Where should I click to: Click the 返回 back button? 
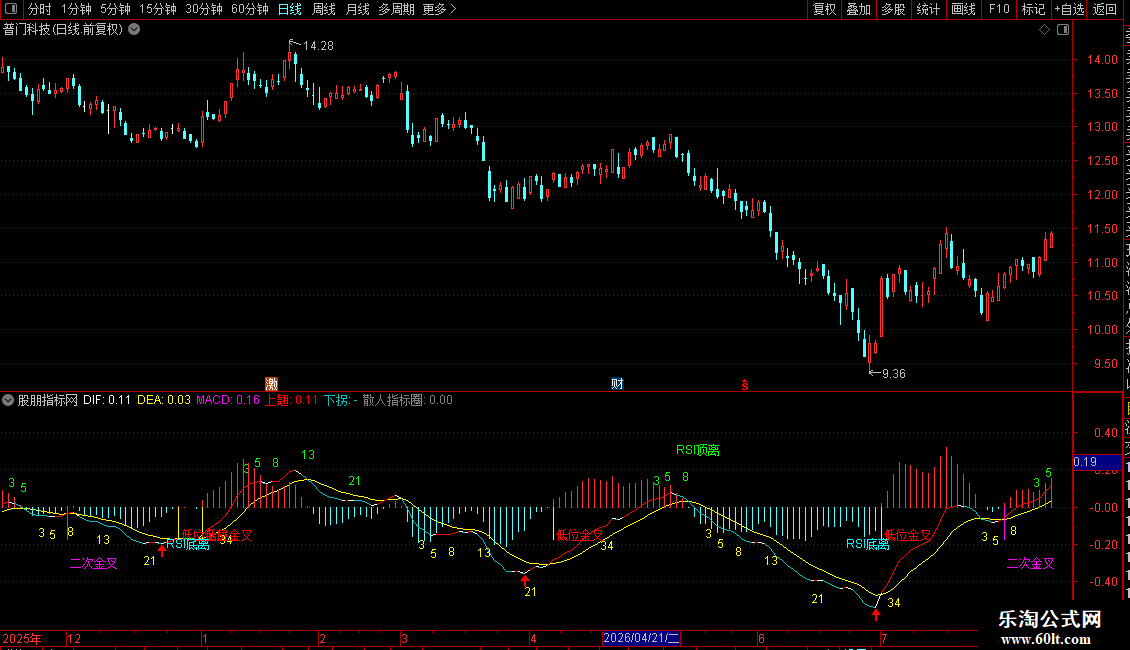tap(1105, 9)
